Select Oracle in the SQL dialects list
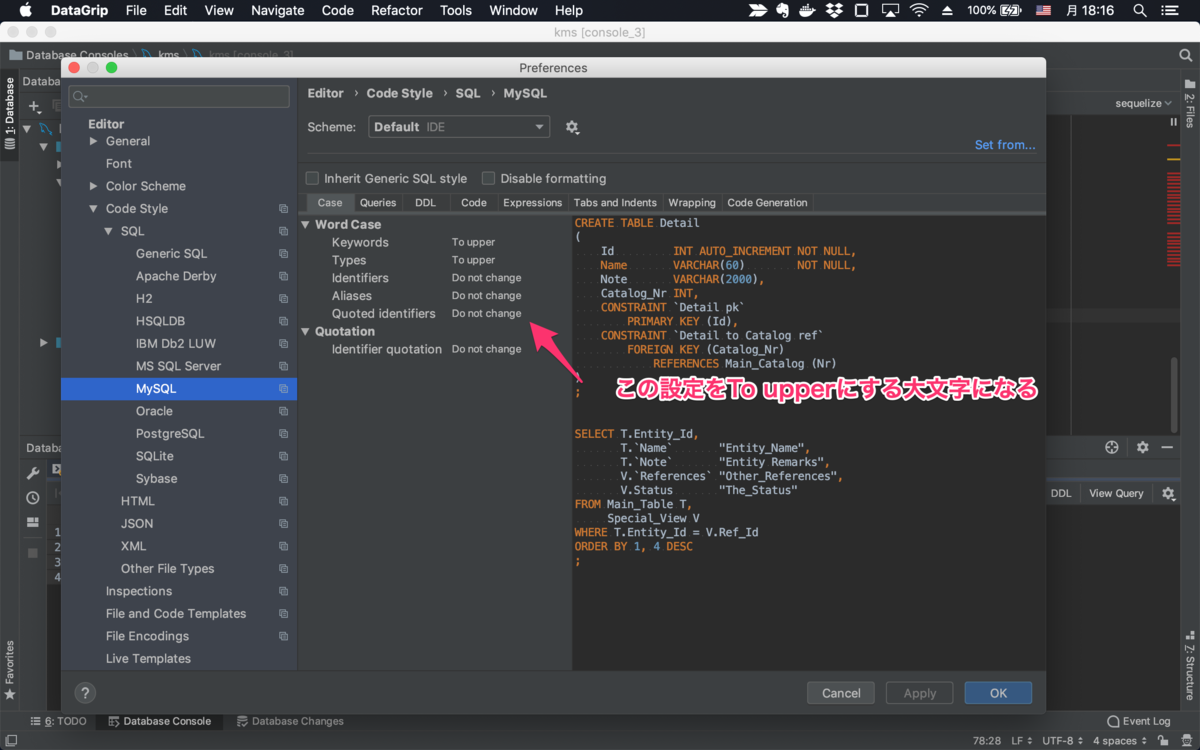This screenshot has width=1200, height=750. tap(154, 411)
